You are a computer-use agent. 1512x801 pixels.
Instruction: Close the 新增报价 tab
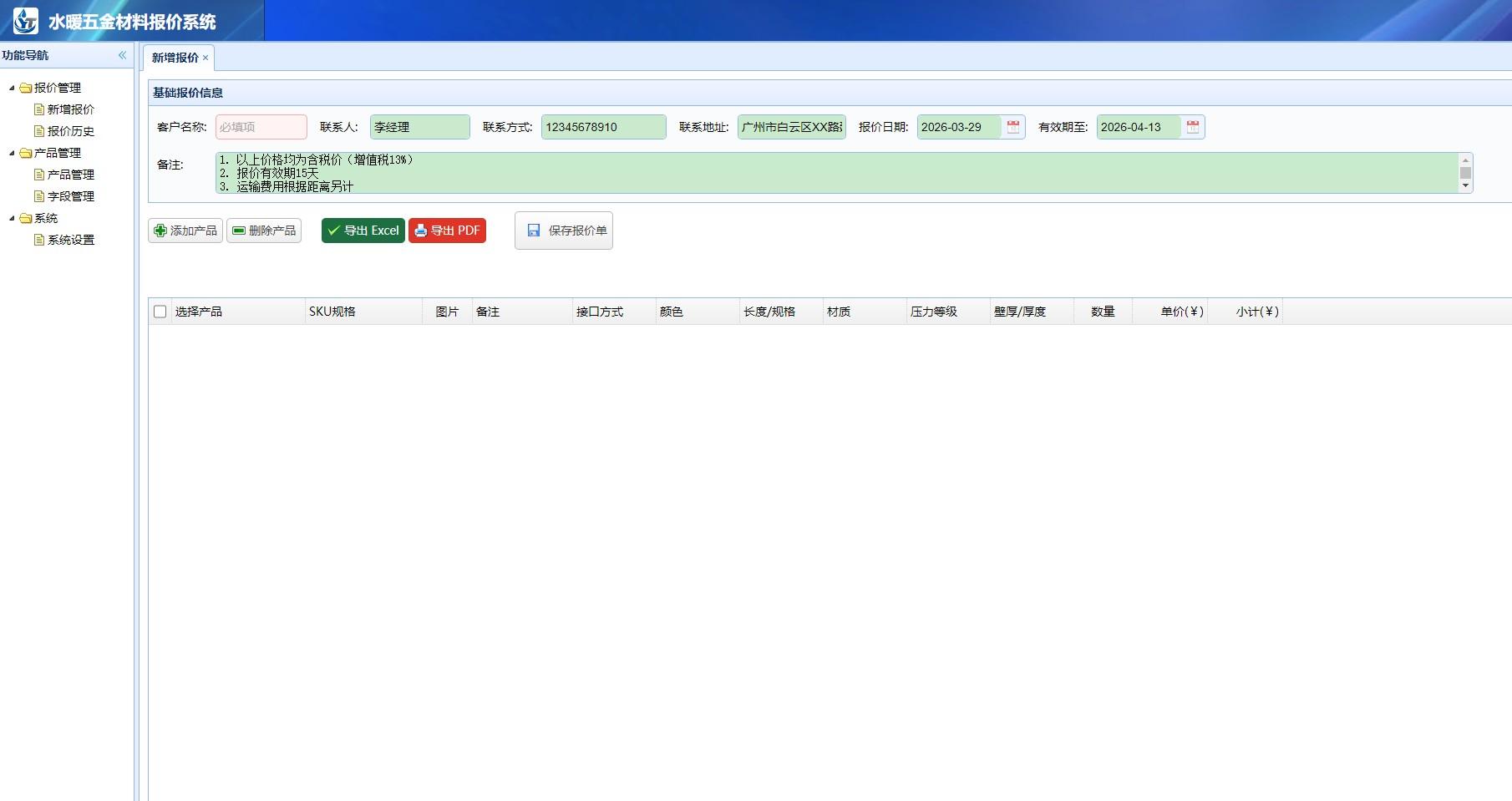(205, 58)
